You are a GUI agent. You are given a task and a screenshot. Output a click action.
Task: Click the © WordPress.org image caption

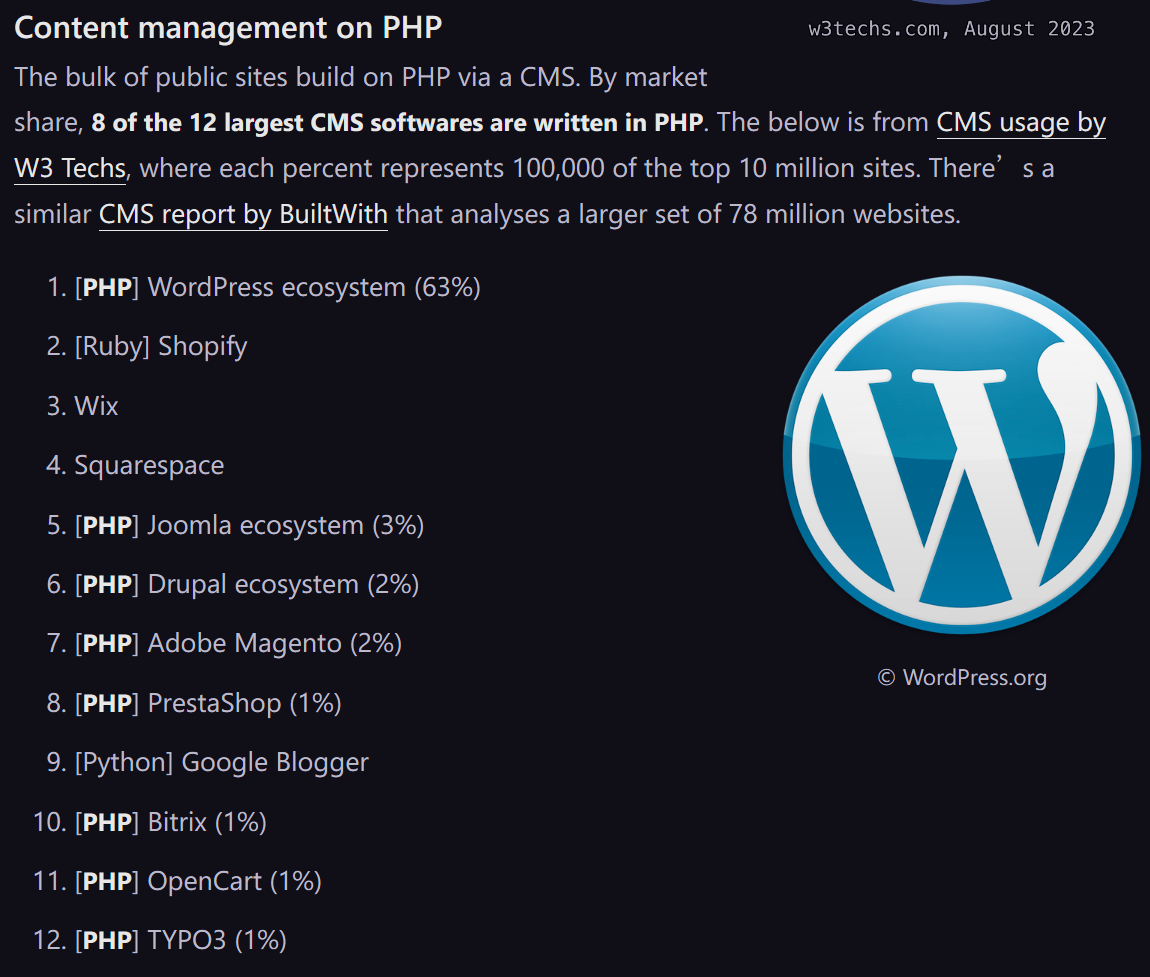(962, 677)
